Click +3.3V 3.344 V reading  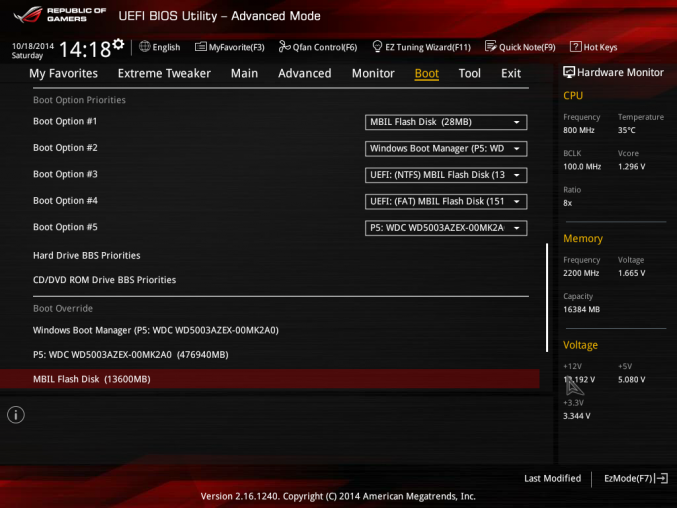click(577, 416)
